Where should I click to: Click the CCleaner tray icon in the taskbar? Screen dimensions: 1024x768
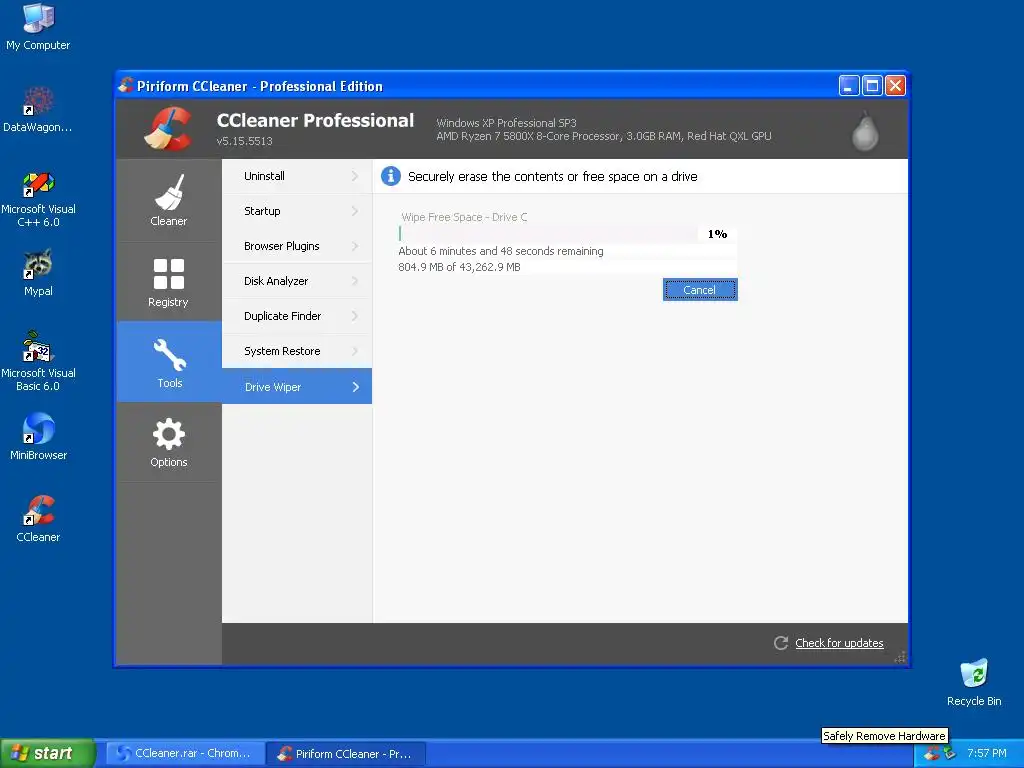coord(932,753)
